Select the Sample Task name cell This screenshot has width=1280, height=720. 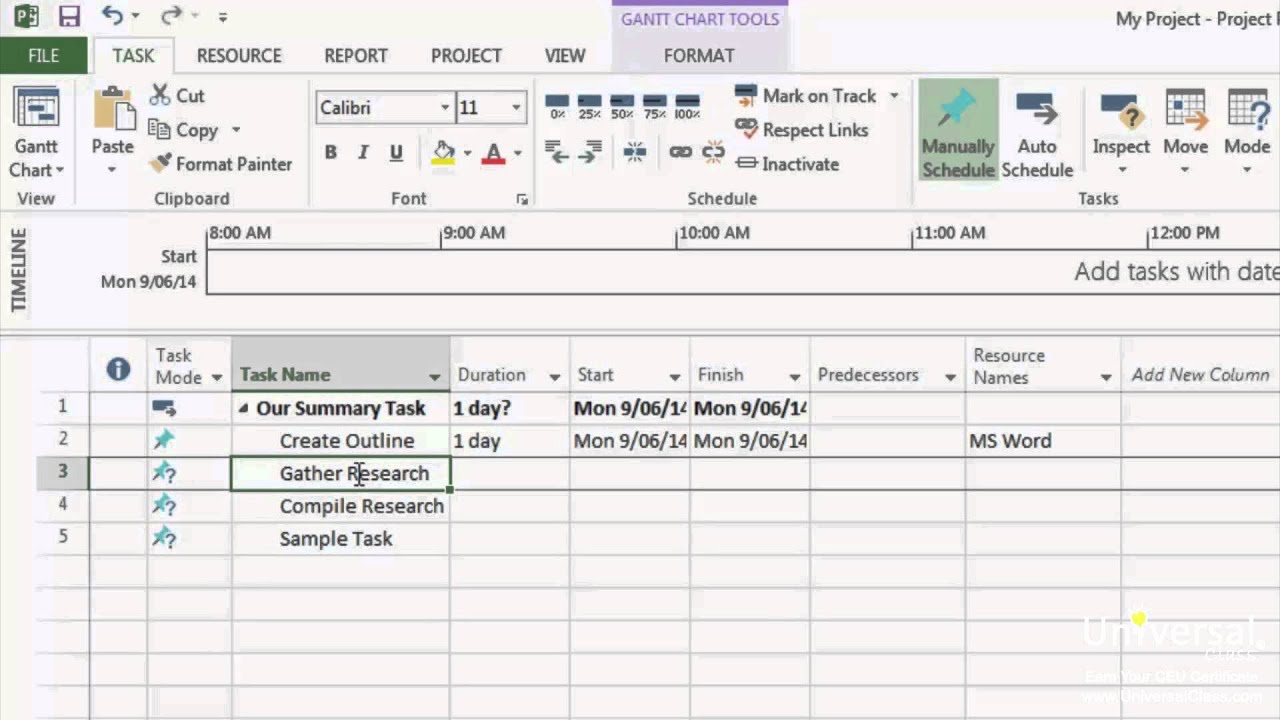[341, 539]
